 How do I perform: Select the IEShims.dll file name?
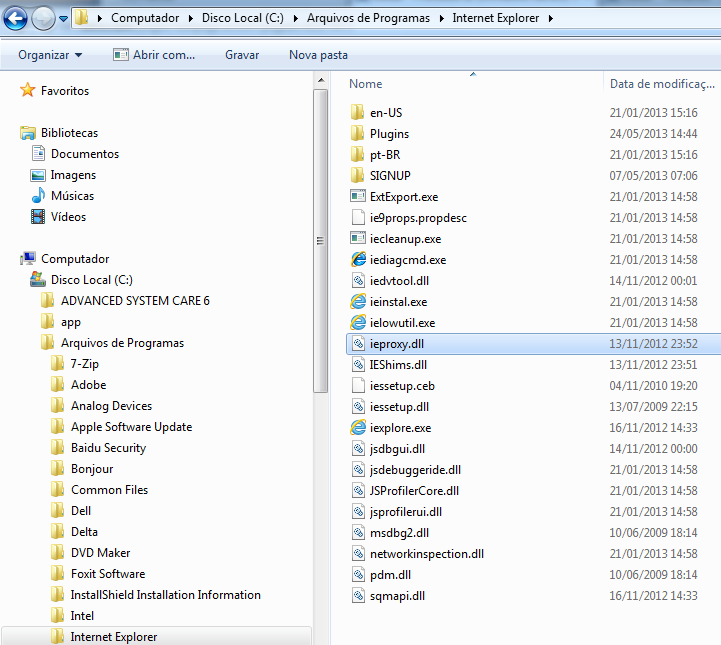pyautogui.click(x=398, y=365)
